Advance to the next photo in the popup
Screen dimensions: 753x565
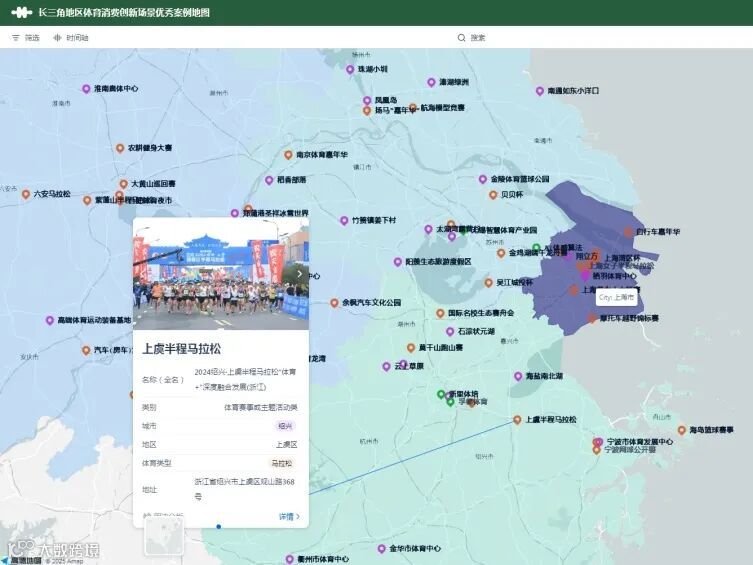[x=299, y=274]
